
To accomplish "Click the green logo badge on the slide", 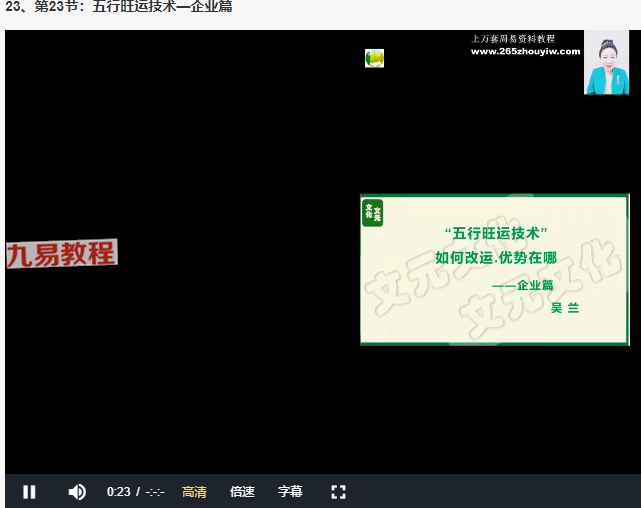I will tap(373, 212).
